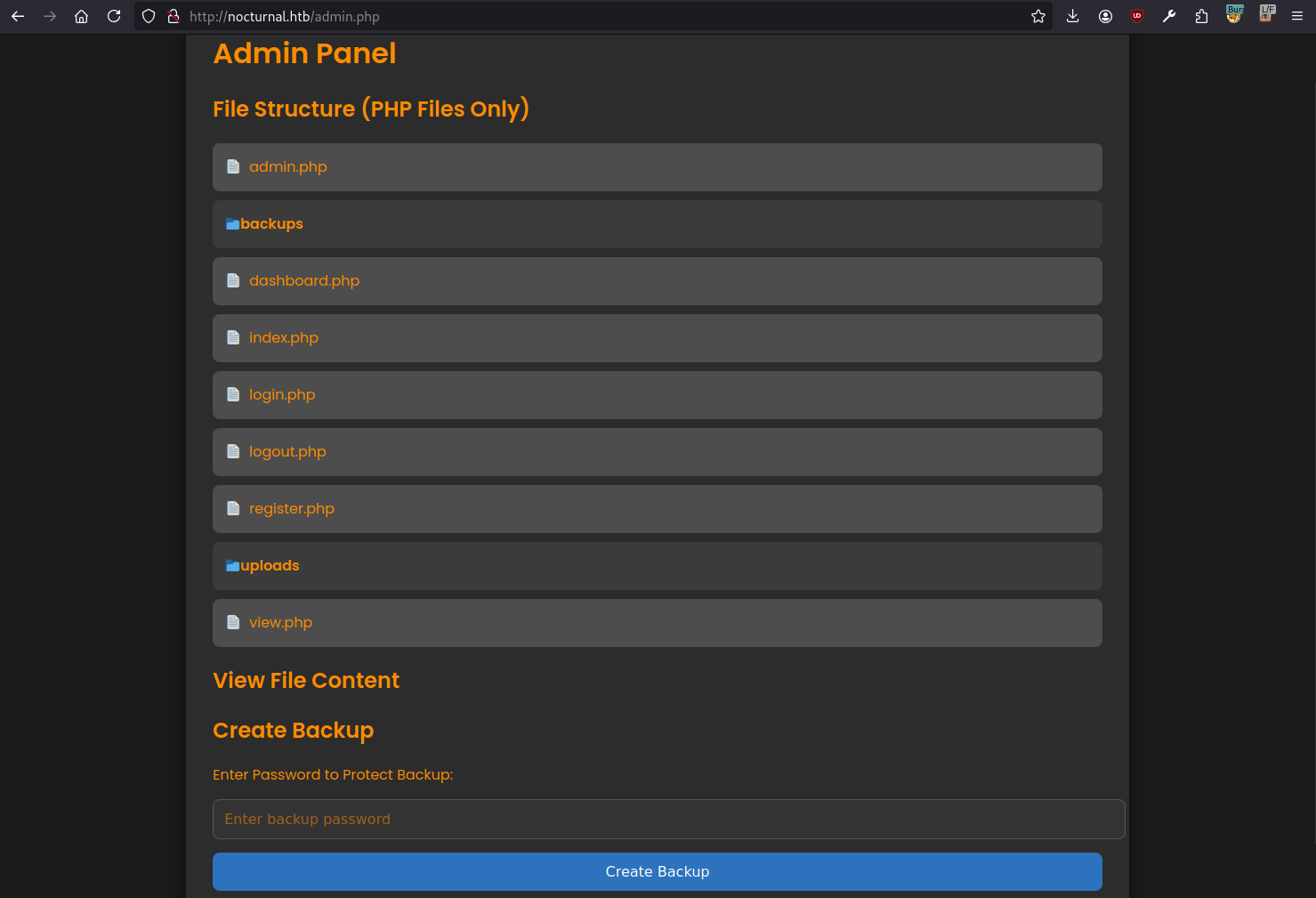Image resolution: width=1316 pixels, height=898 pixels.
Task: Go to the browser home page
Action: coord(81,16)
